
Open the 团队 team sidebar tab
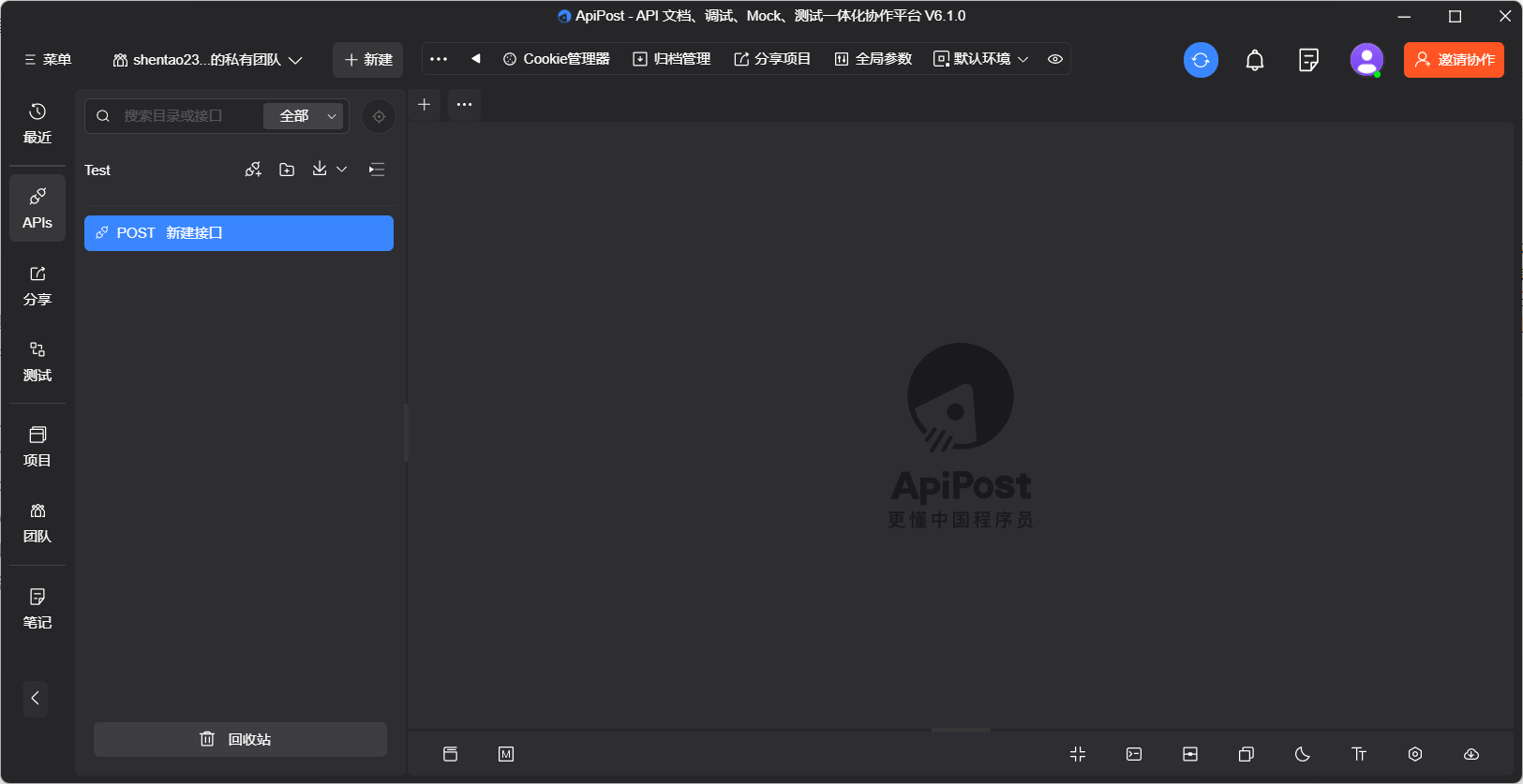click(x=37, y=523)
